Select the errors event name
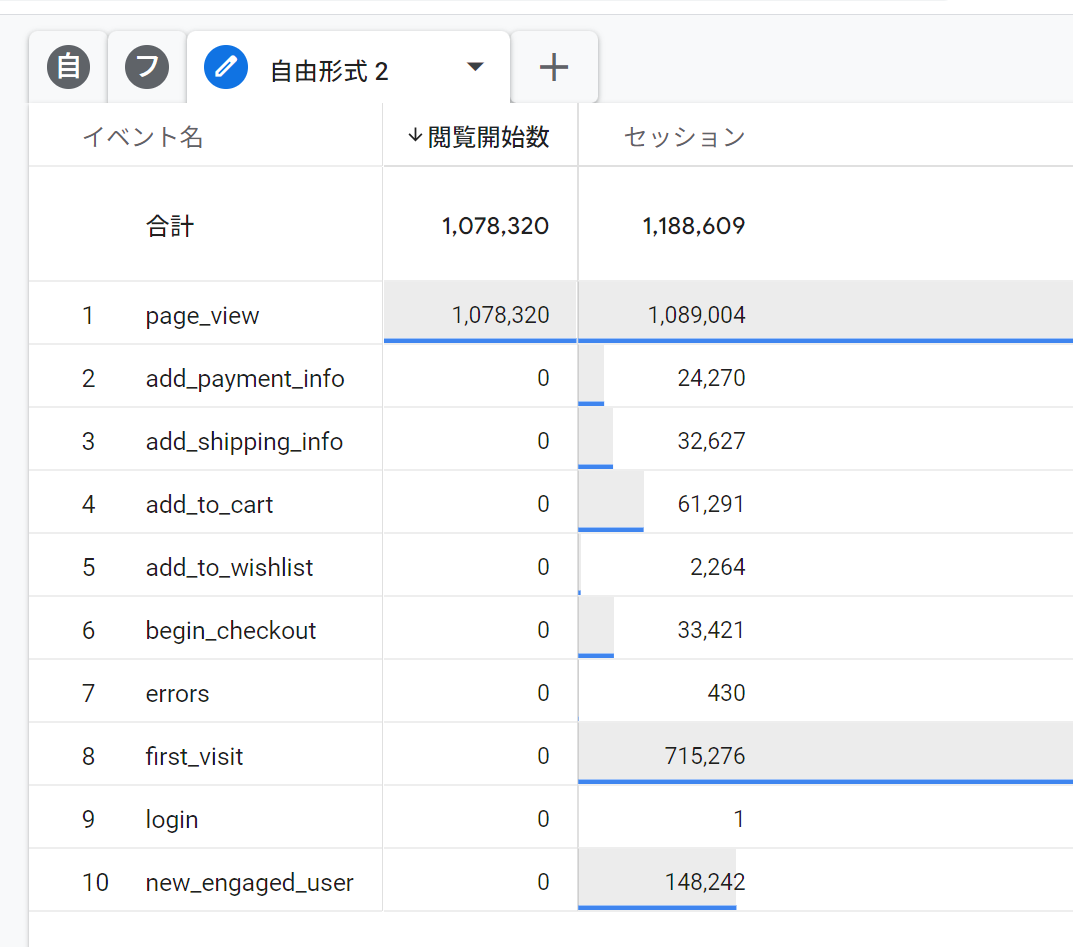This screenshot has width=1073, height=947. (177, 693)
